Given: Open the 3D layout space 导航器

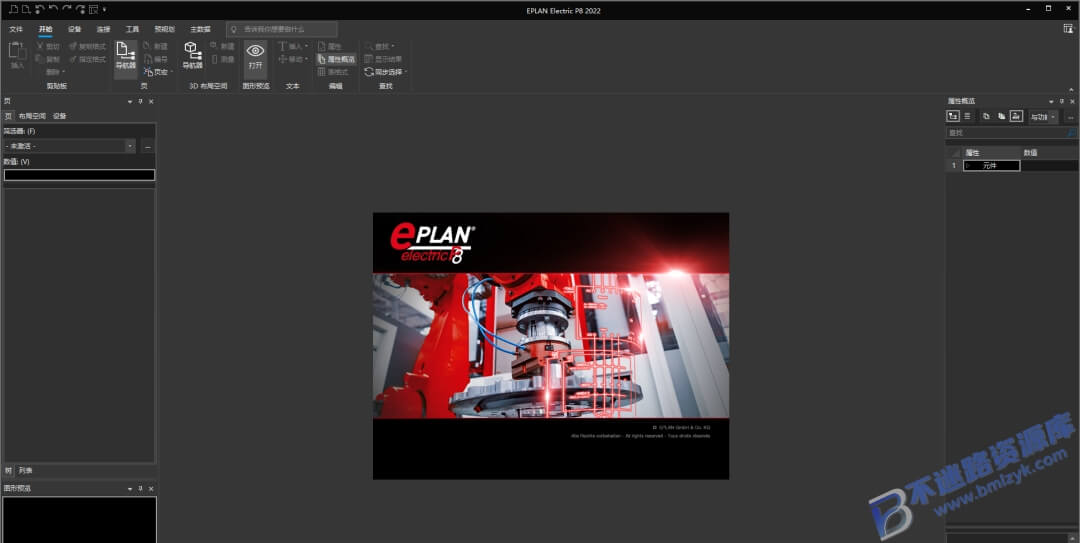Looking at the screenshot, I should coord(192,55).
